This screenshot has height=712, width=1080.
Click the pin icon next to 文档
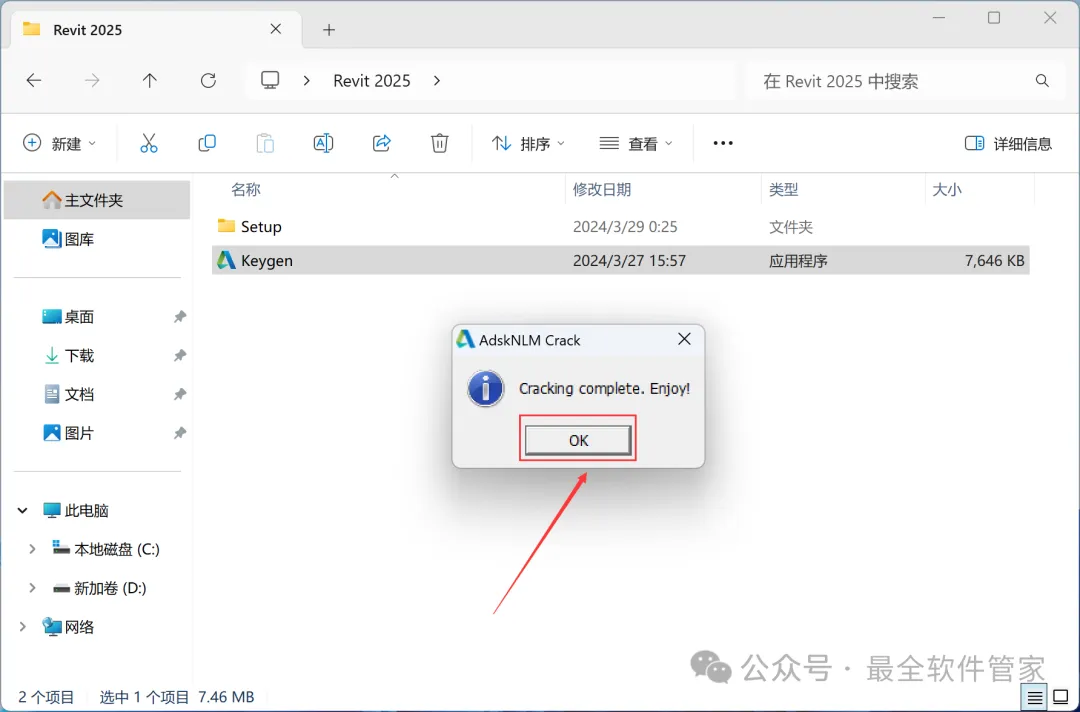[179, 395]
